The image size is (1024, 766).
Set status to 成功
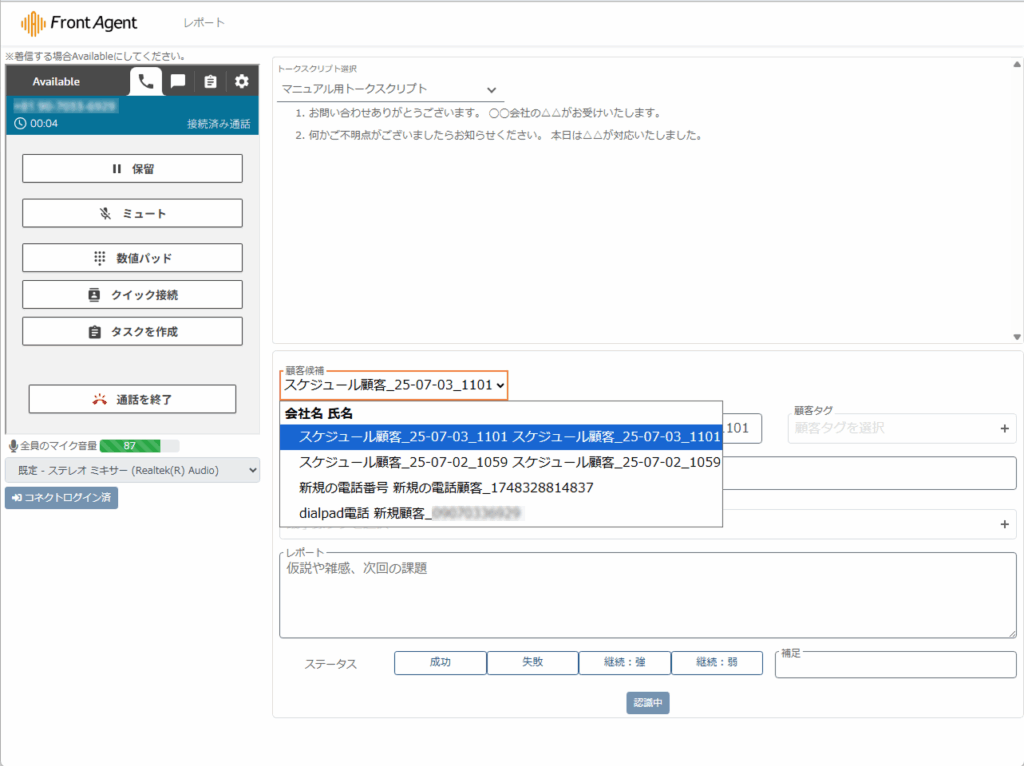(x=440, y=662)
